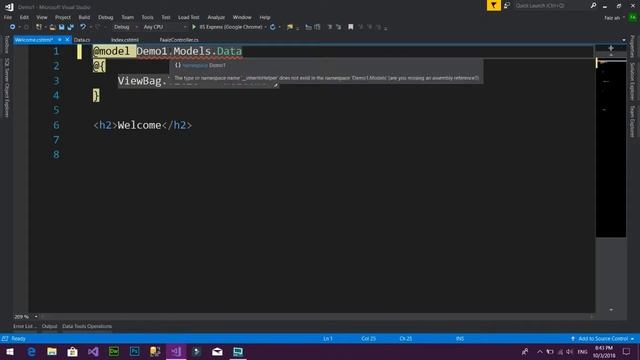640x360 pixels.
Task: Click the feedback icon beside Quick Launch
Action: tap(507, 5)
